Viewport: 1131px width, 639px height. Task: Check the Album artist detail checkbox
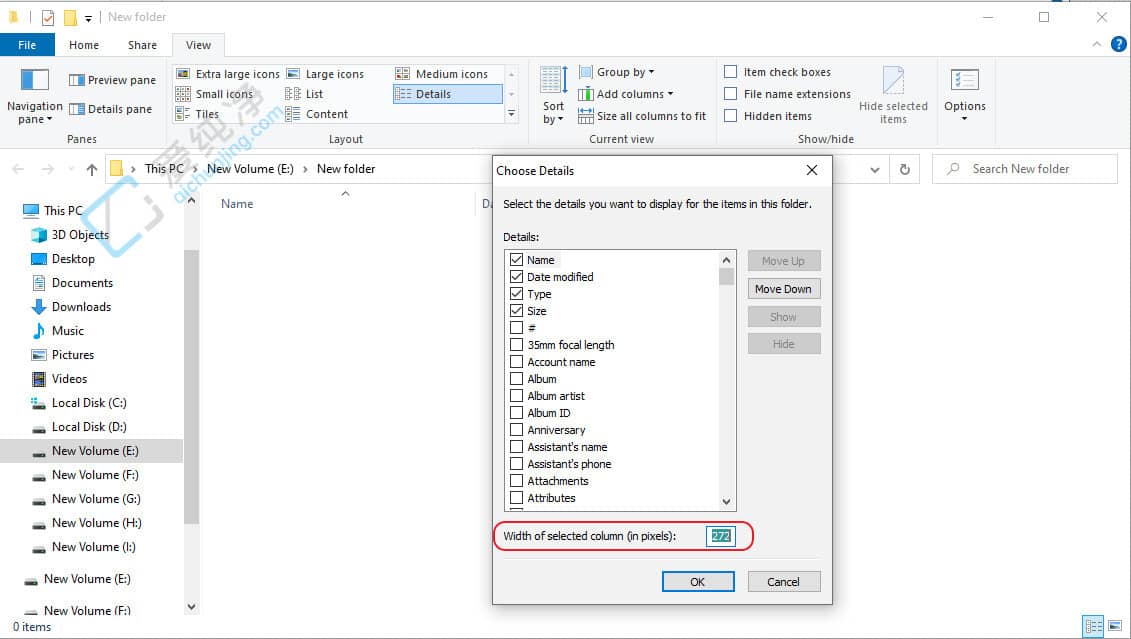517,396
